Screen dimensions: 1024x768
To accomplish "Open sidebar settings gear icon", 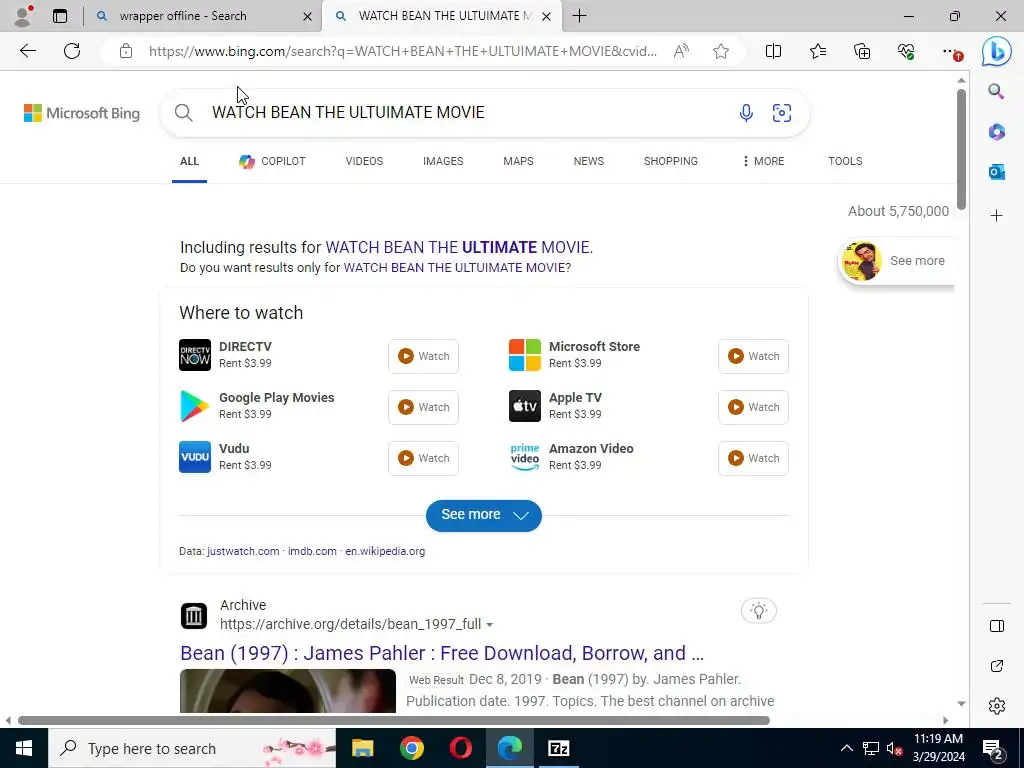I will click(x=997, y=706).
